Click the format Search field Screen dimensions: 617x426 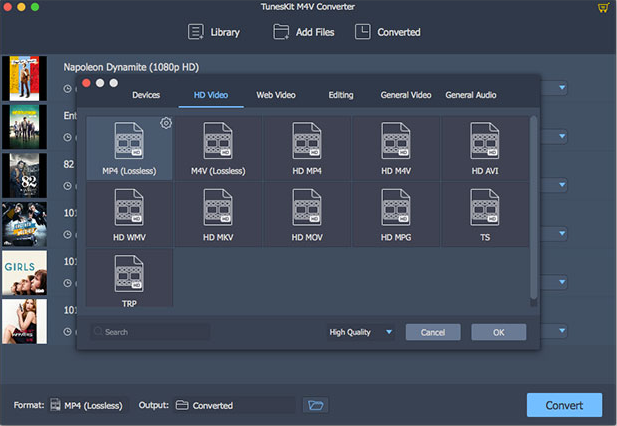tap(150, 332)
